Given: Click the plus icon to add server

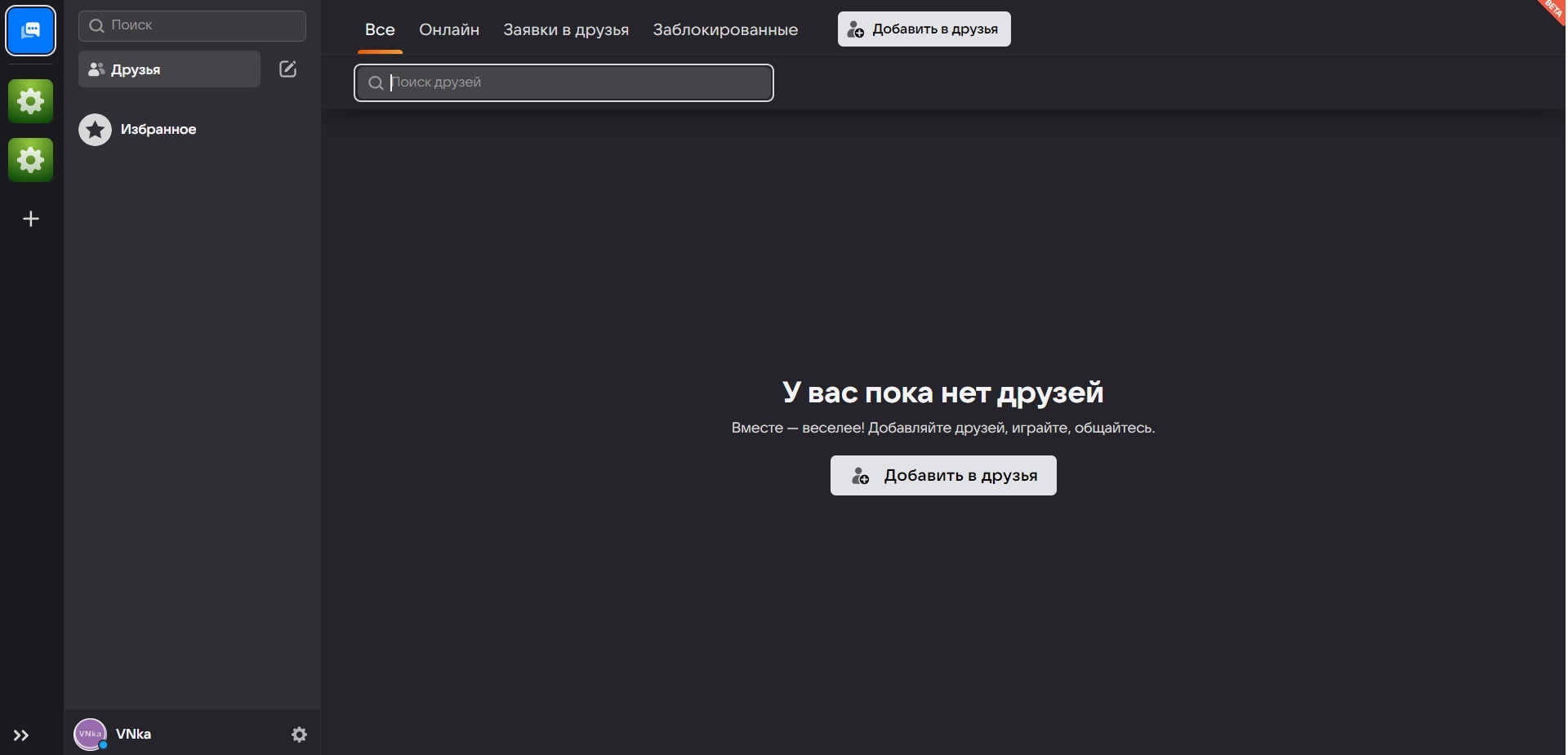Looking at the screenshot, I should (31, 219).
